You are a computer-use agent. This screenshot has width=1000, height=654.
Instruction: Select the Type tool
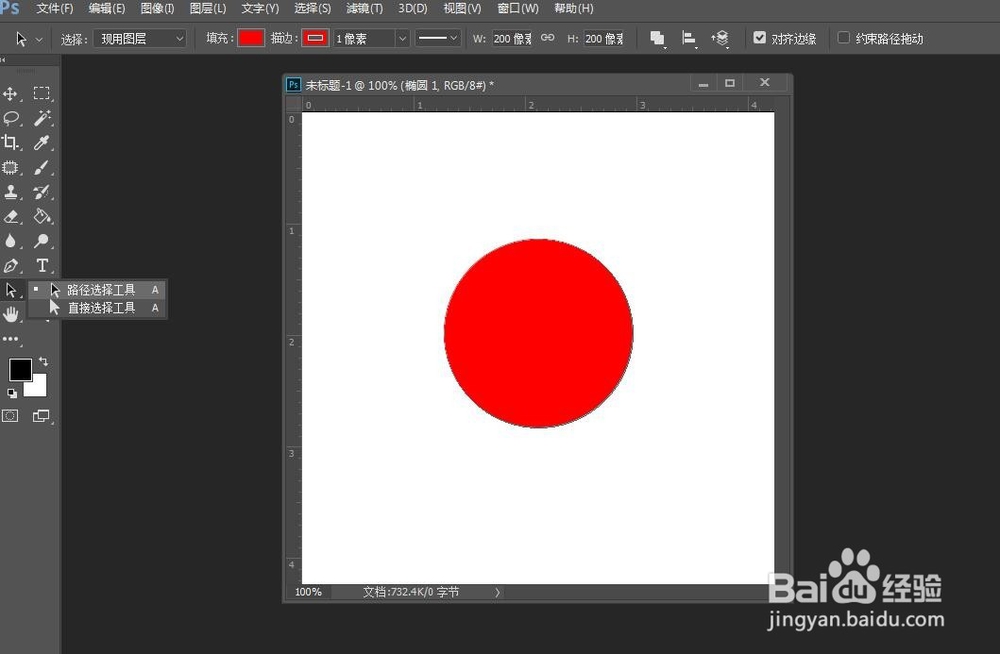(x=41, y=265)
